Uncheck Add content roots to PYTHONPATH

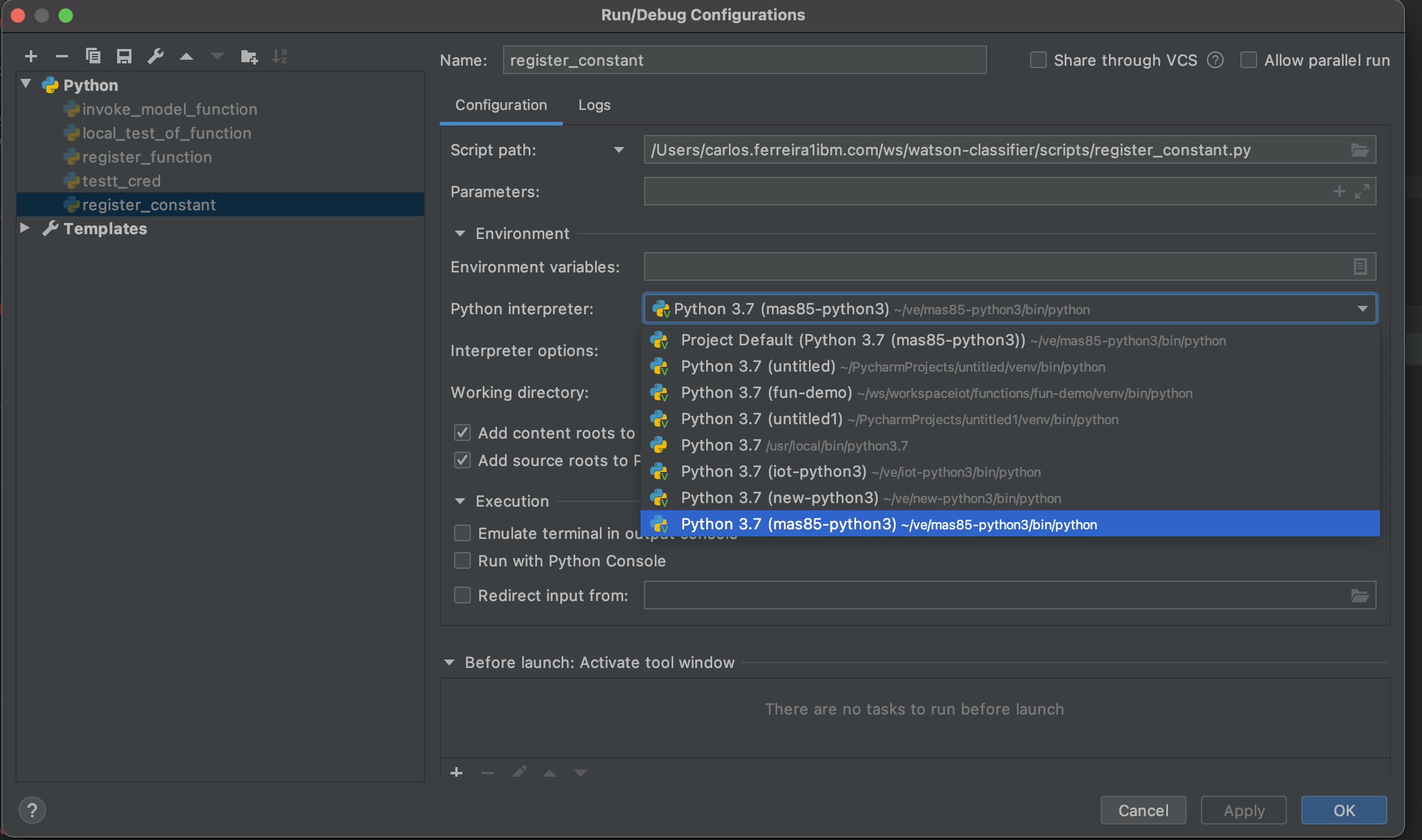[462, 433]
